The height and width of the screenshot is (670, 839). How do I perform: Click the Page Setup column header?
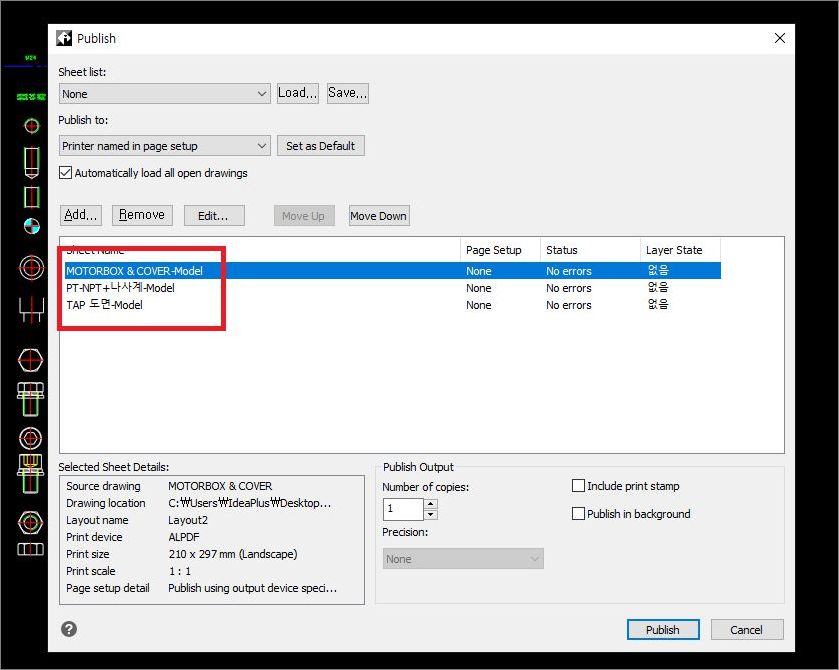[500, 250]
